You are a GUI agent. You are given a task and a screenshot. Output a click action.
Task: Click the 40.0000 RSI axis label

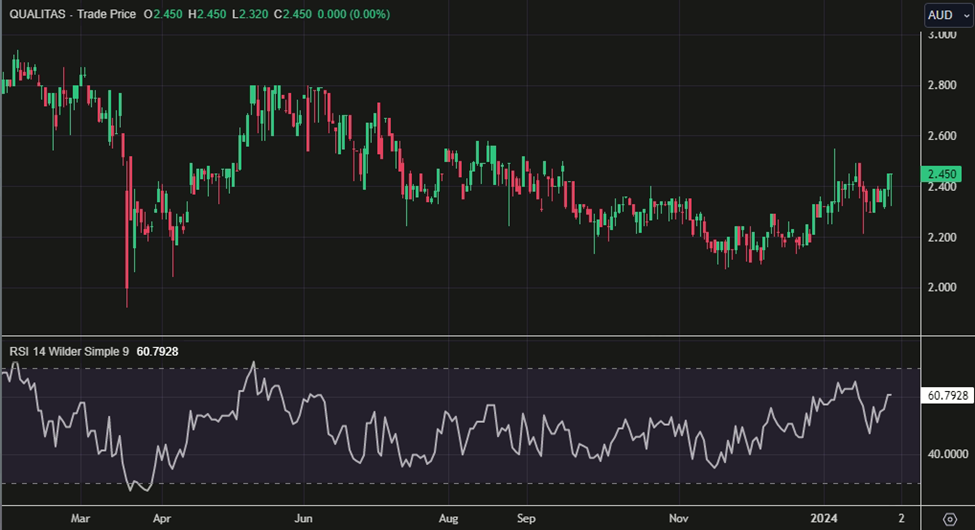coord(948,454)
